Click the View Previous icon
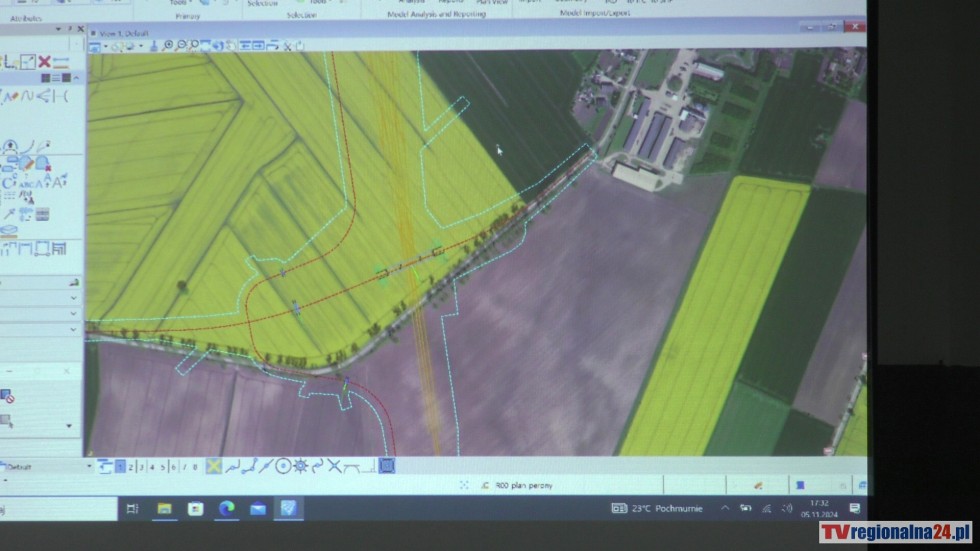Screen dimensions: 980x551 click(245, 46)
